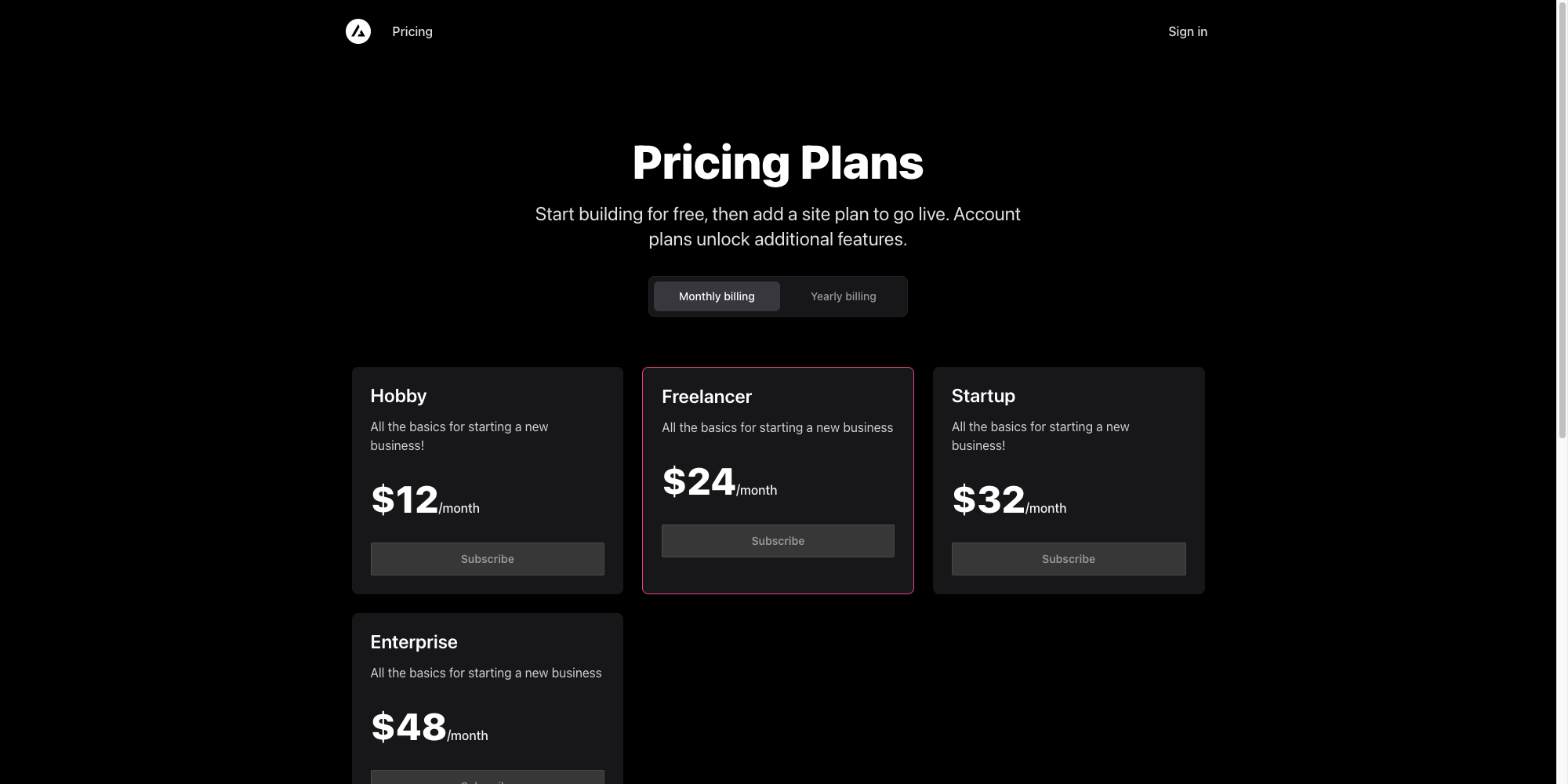The image size is (1568, 784).
Task: Select the Enterprise plan heading
Action: [x=414, y=642]
